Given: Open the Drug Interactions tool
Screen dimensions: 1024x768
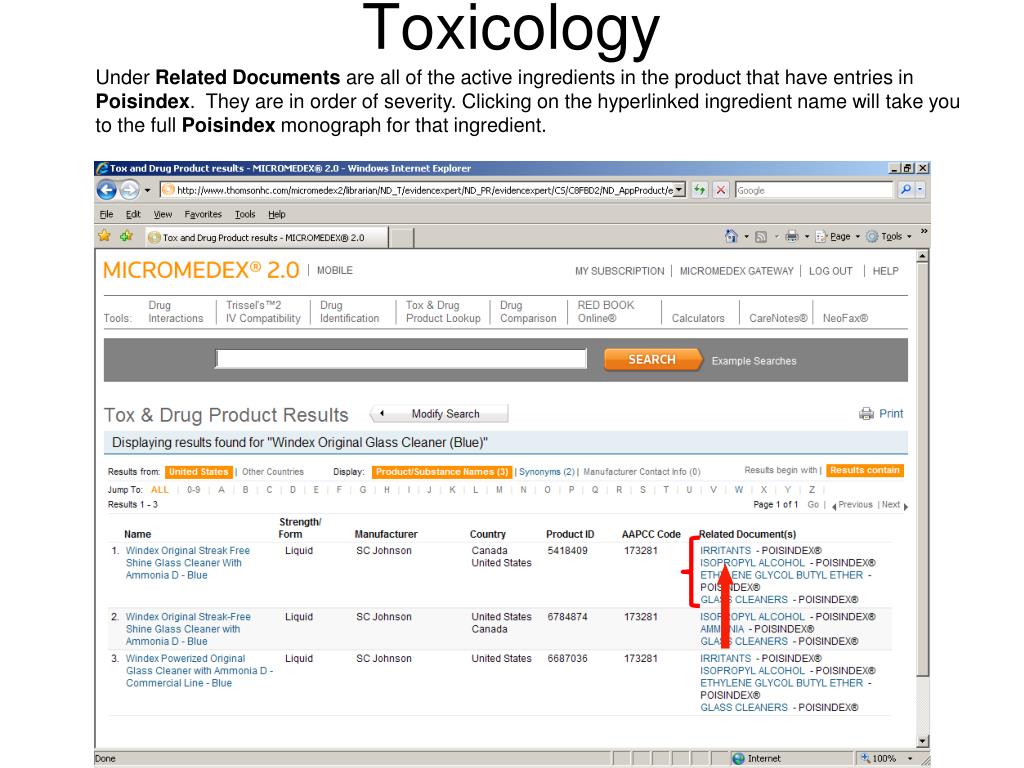Looking at the screenshot, I should 176,312.
